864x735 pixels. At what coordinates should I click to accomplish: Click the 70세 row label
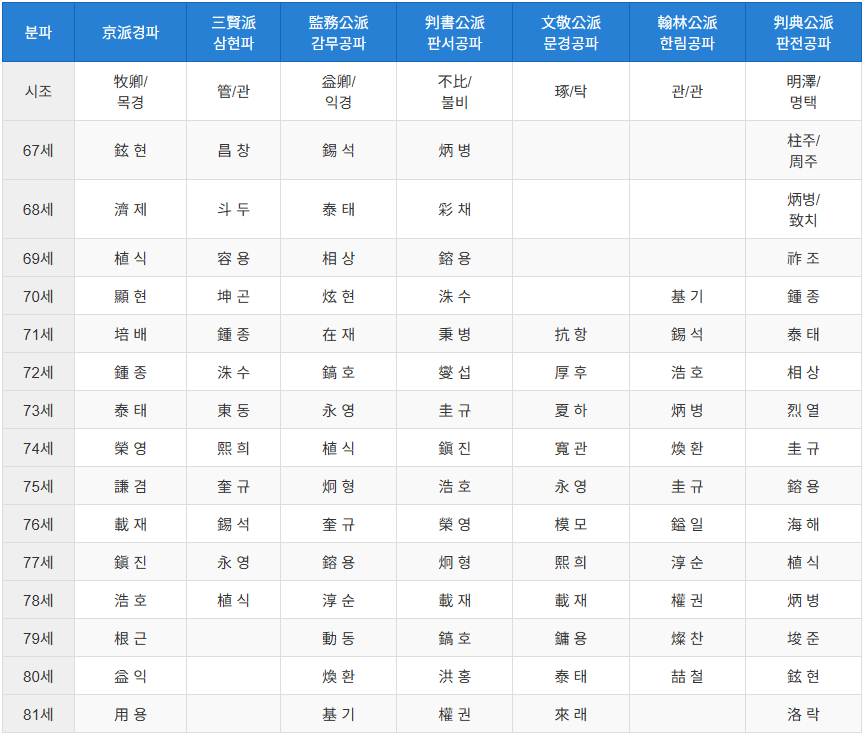pyautogui.click(x=38, y=296)
